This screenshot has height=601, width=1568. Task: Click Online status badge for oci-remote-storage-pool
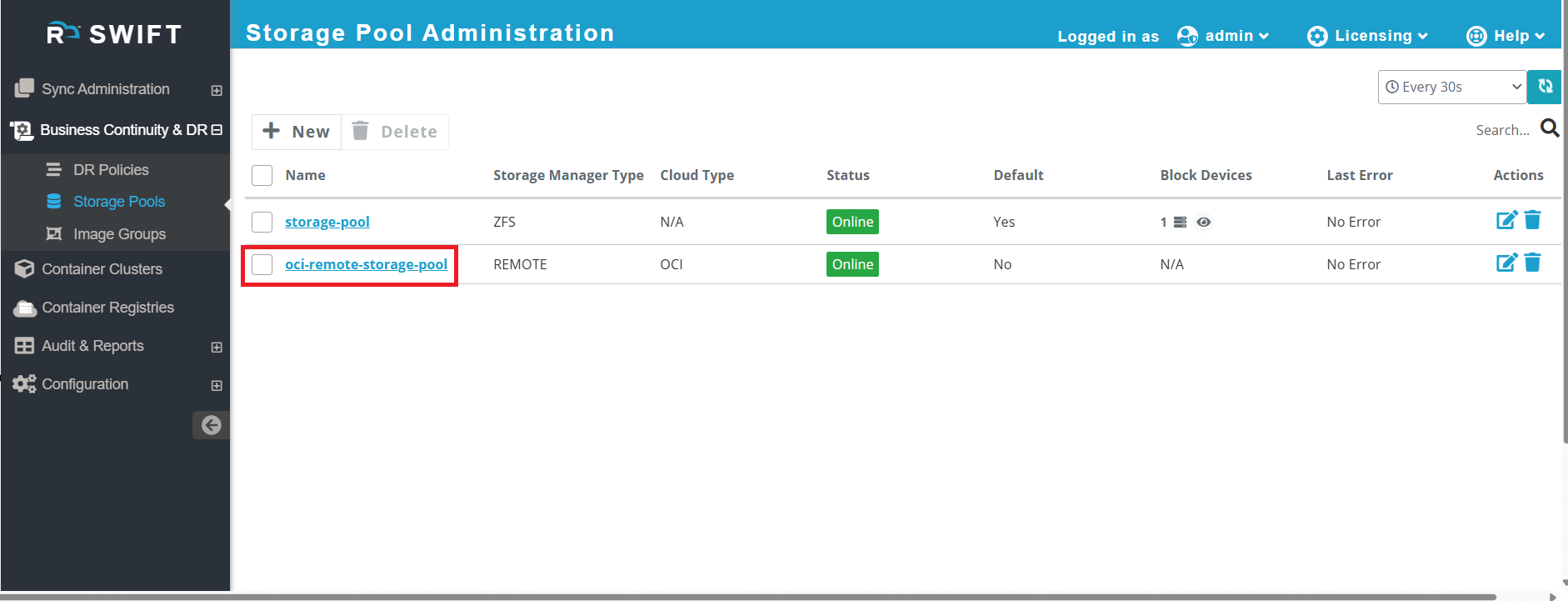tap(852, 264)
